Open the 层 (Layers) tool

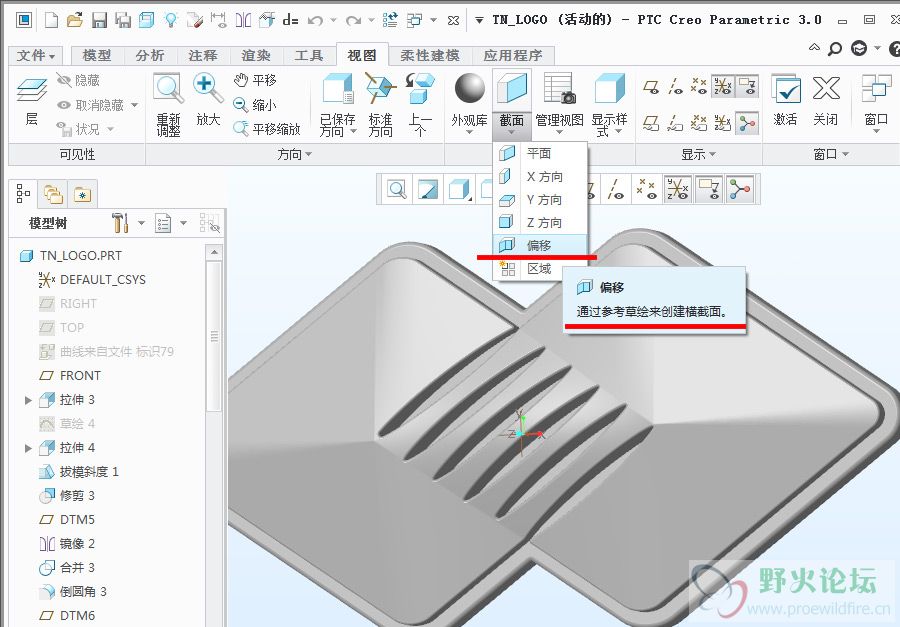click(x=32, y=99)
